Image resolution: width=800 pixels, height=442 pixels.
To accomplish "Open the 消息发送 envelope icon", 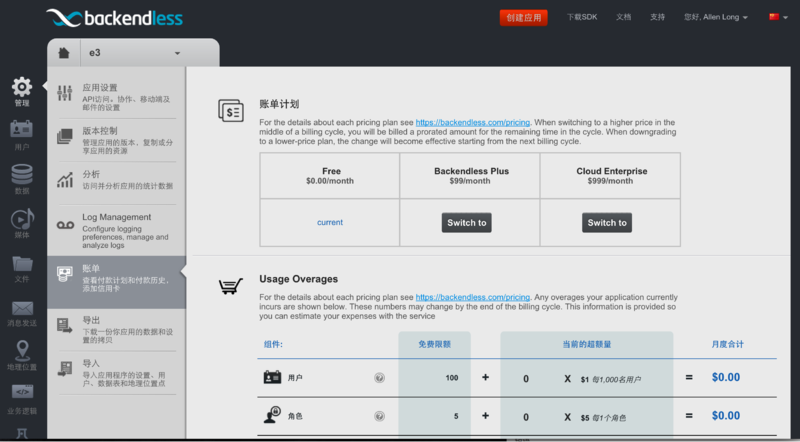I will tap(22, 309).
